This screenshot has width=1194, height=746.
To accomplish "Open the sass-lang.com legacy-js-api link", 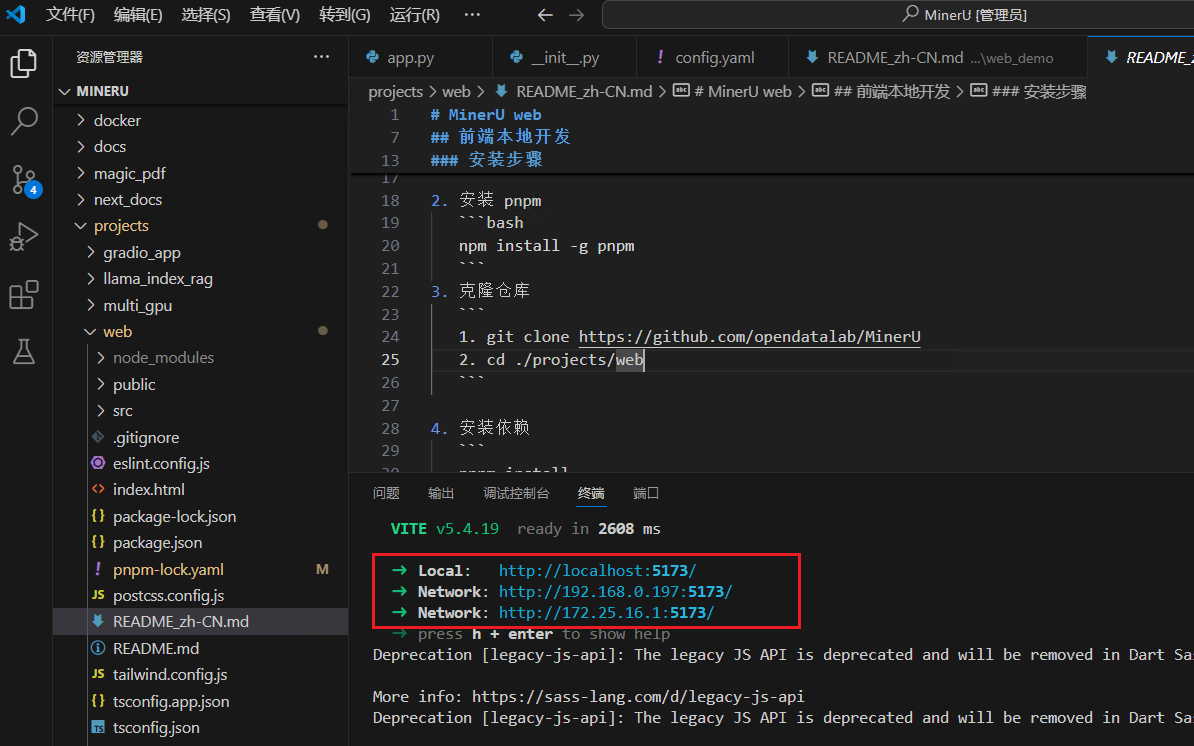I will coord(638,697).
